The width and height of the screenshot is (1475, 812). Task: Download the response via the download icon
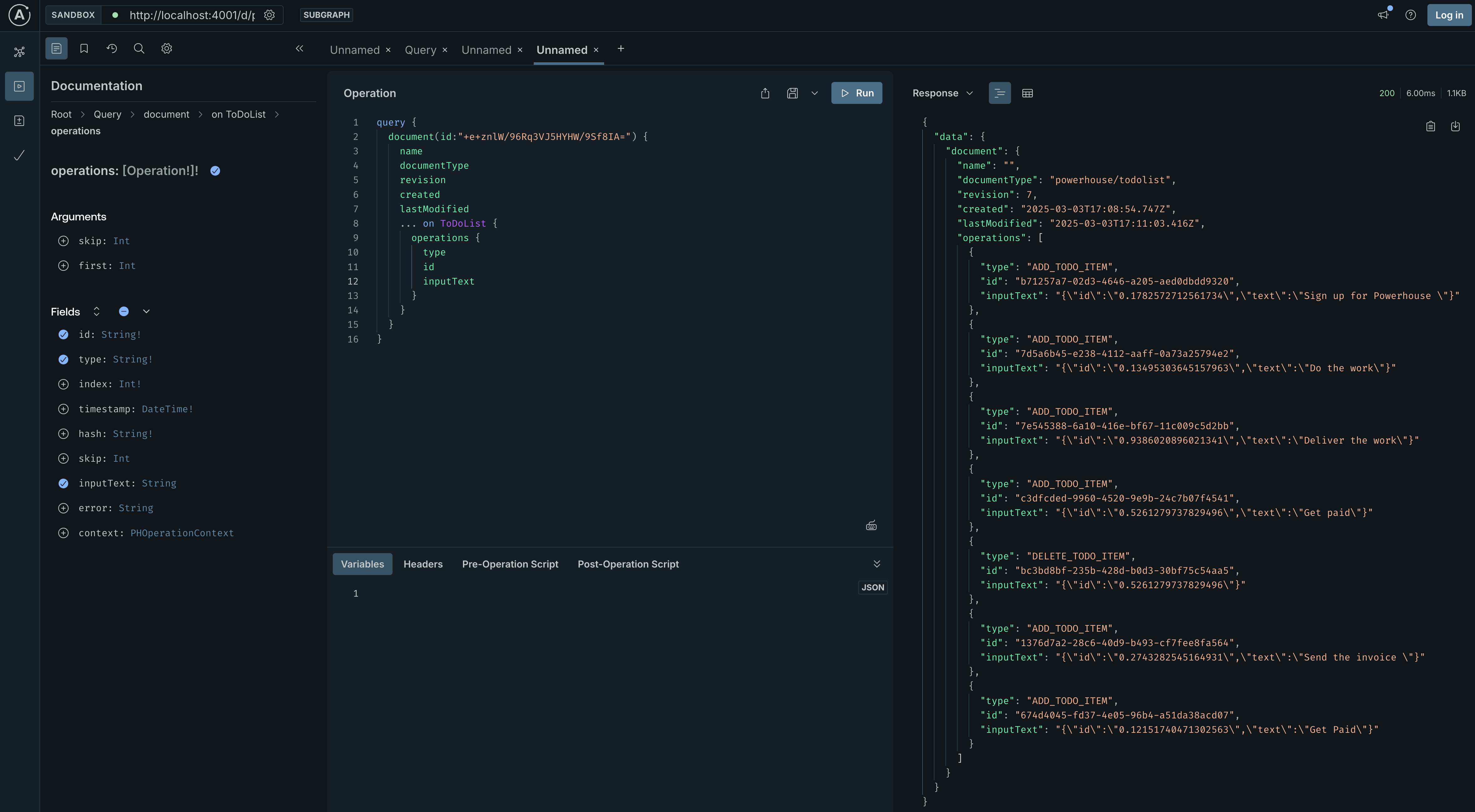click(1456, 126)
